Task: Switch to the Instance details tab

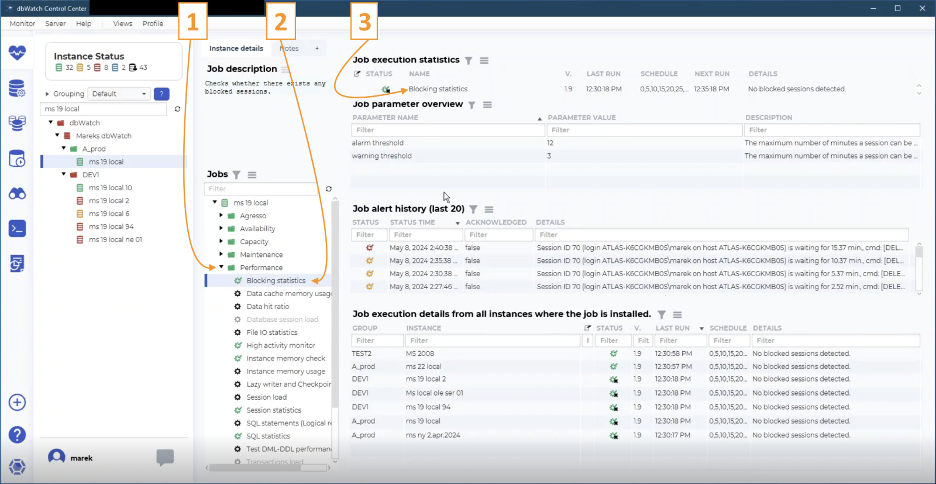Action: 236,48
